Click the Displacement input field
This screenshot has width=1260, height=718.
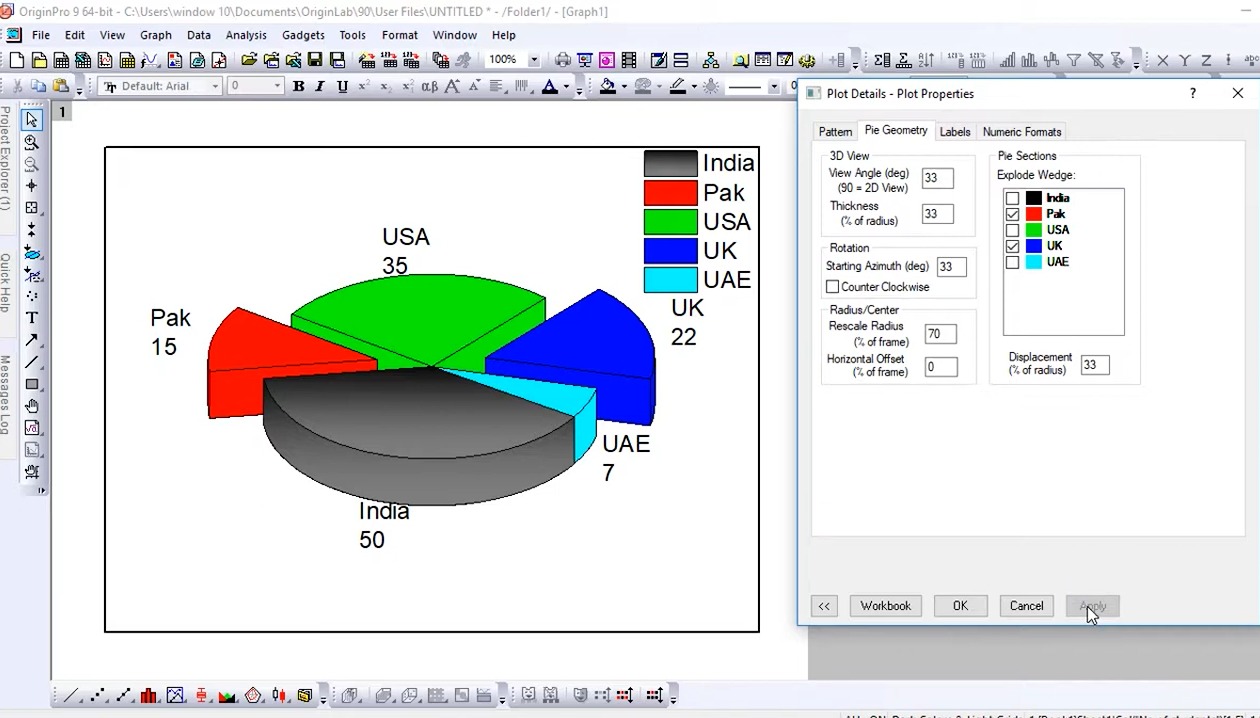click(1095, 365)
